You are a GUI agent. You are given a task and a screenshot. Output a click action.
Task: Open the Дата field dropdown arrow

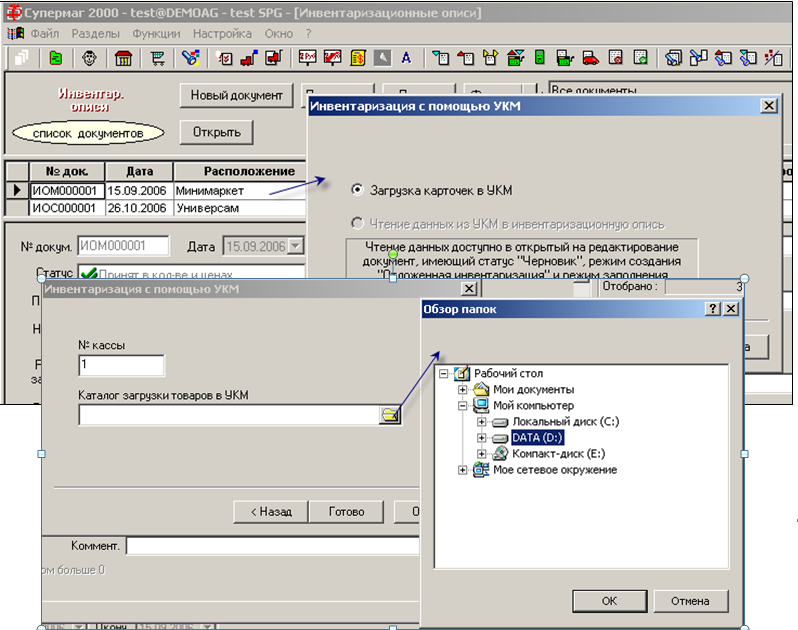(296, 246)
